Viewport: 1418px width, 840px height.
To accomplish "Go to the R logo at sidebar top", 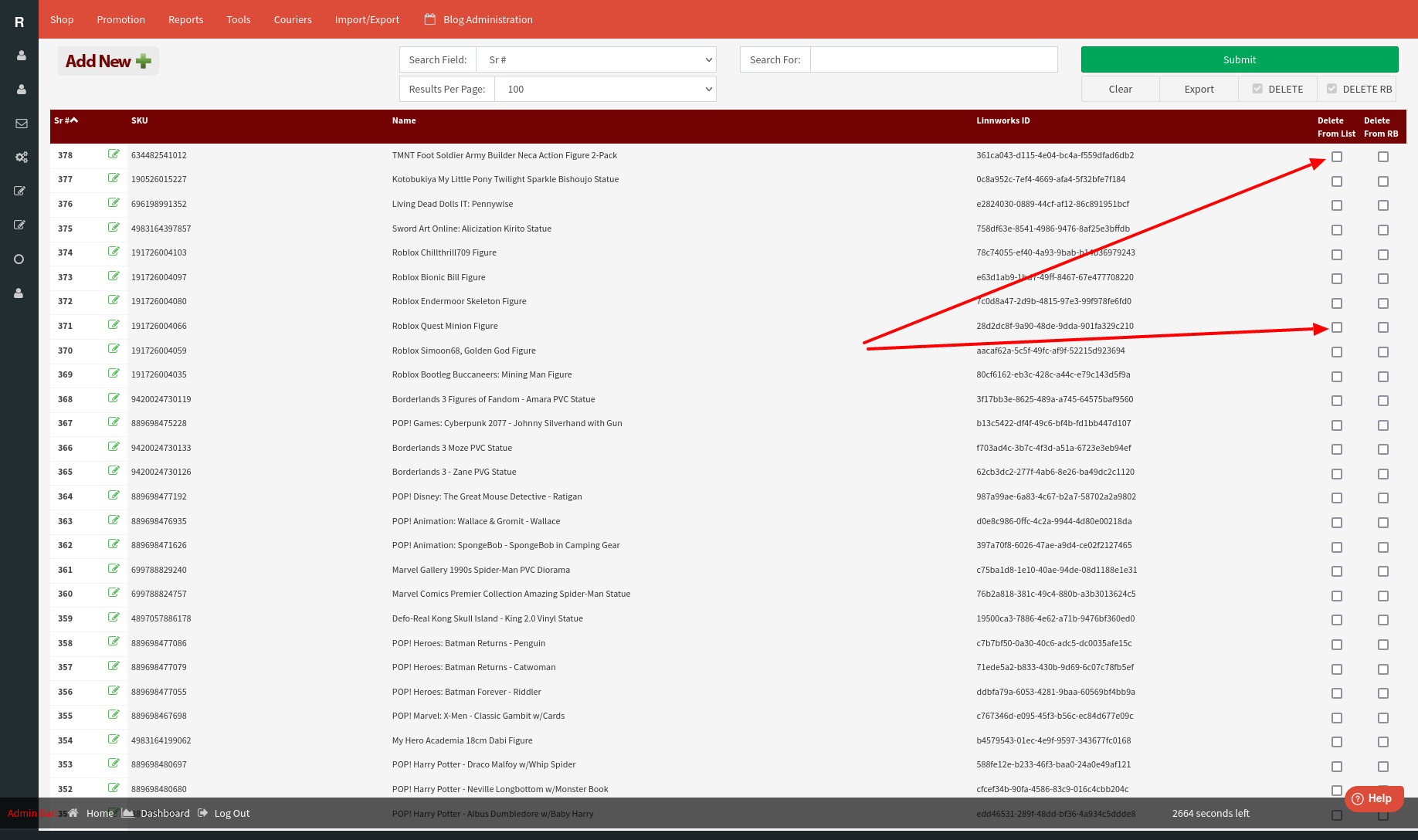I will [19, 22].
